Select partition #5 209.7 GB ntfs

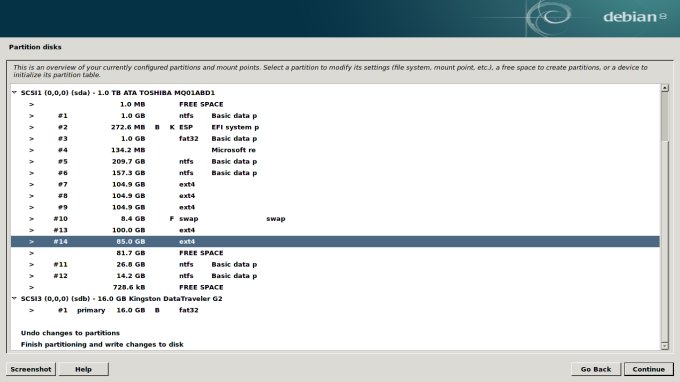(x=335, y=161)
